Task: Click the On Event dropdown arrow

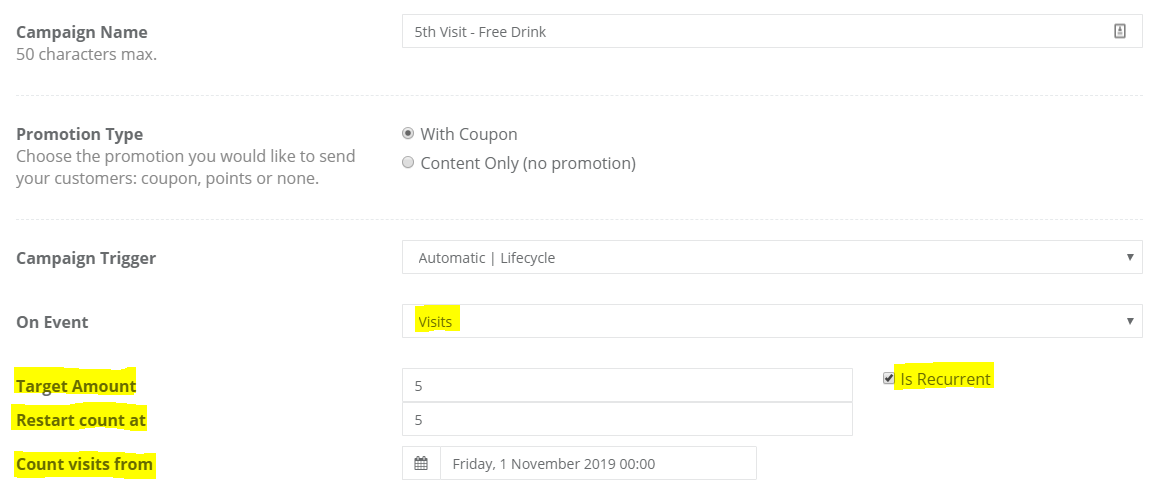Action: click(1129, 321)
